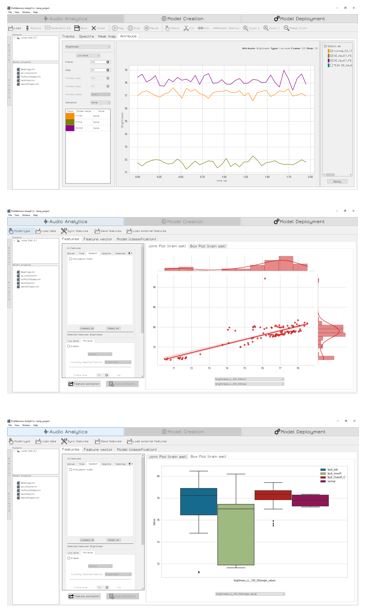Switch to the Heat map tab
This screenshot has height=615, width=366.
pyautogui.click(x=107, y=36)
